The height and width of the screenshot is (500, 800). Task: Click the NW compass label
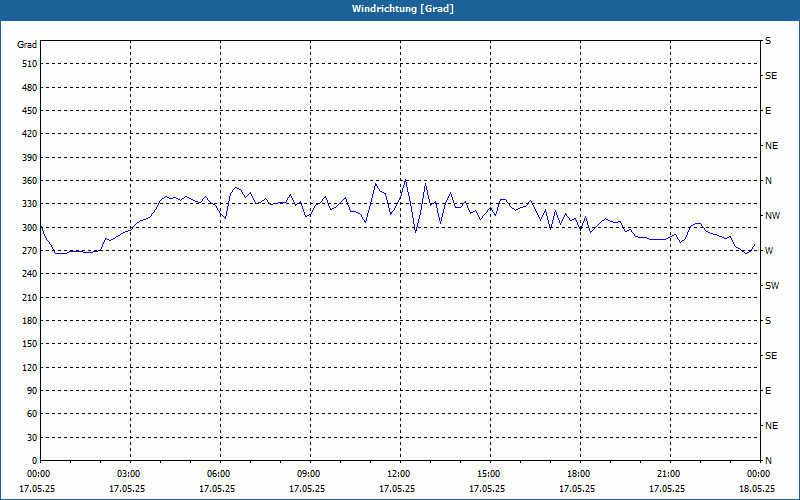click(x=772, y=216)
